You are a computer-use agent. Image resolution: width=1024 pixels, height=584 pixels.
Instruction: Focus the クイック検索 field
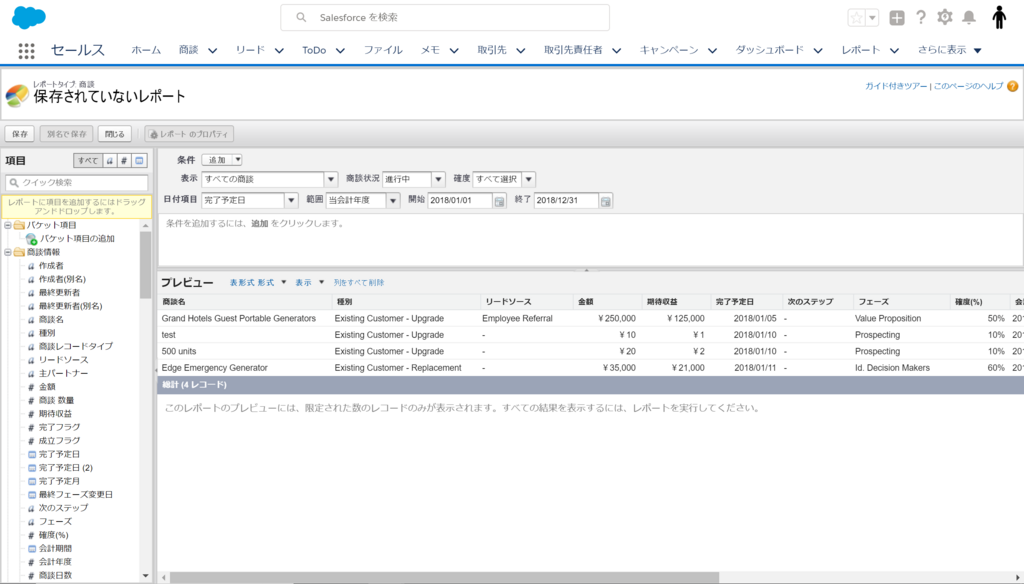[x=77, y=183]
